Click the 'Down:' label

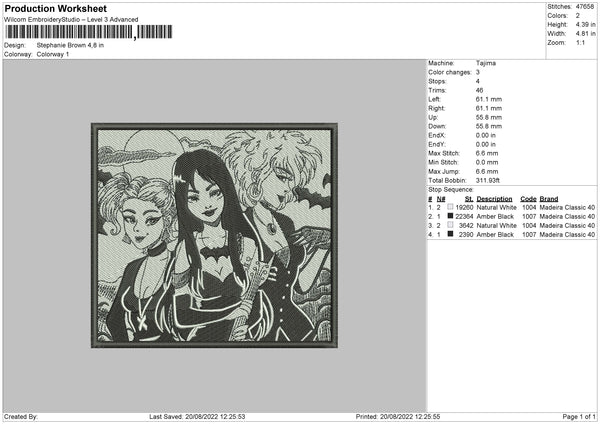point(437,126)
